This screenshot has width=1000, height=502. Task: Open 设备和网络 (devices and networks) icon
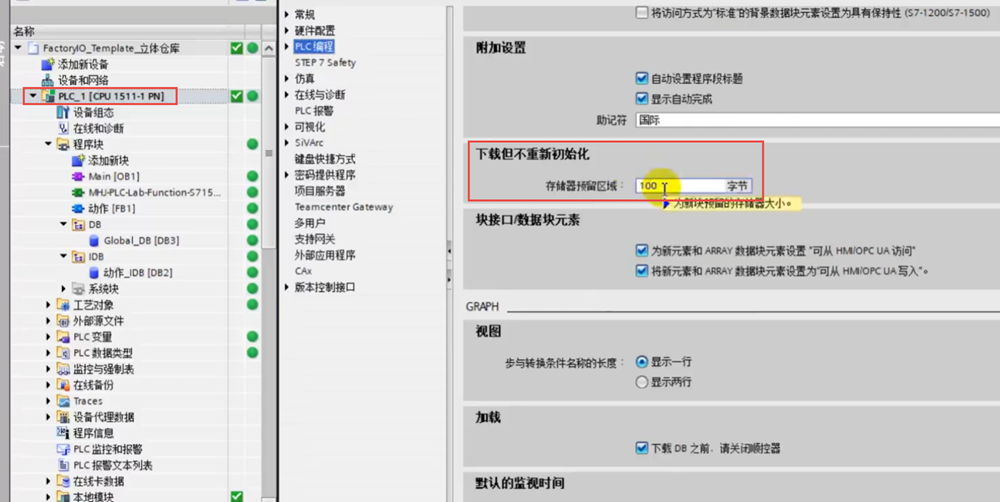click(x=47, y=80)
